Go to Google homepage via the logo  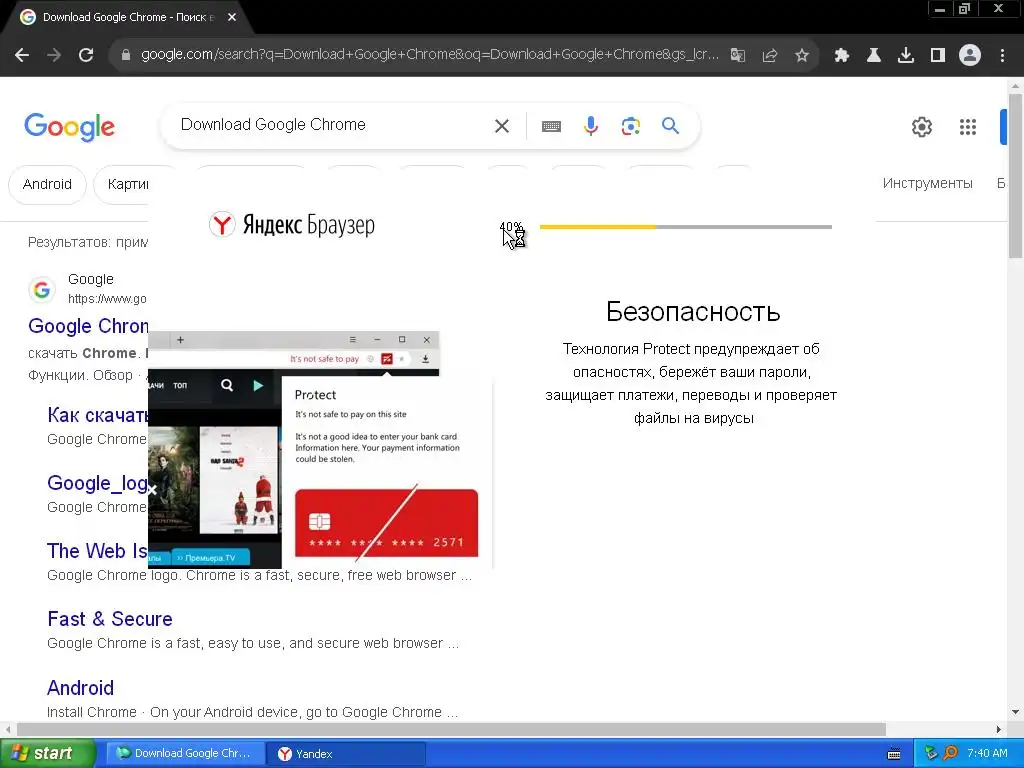69,127
